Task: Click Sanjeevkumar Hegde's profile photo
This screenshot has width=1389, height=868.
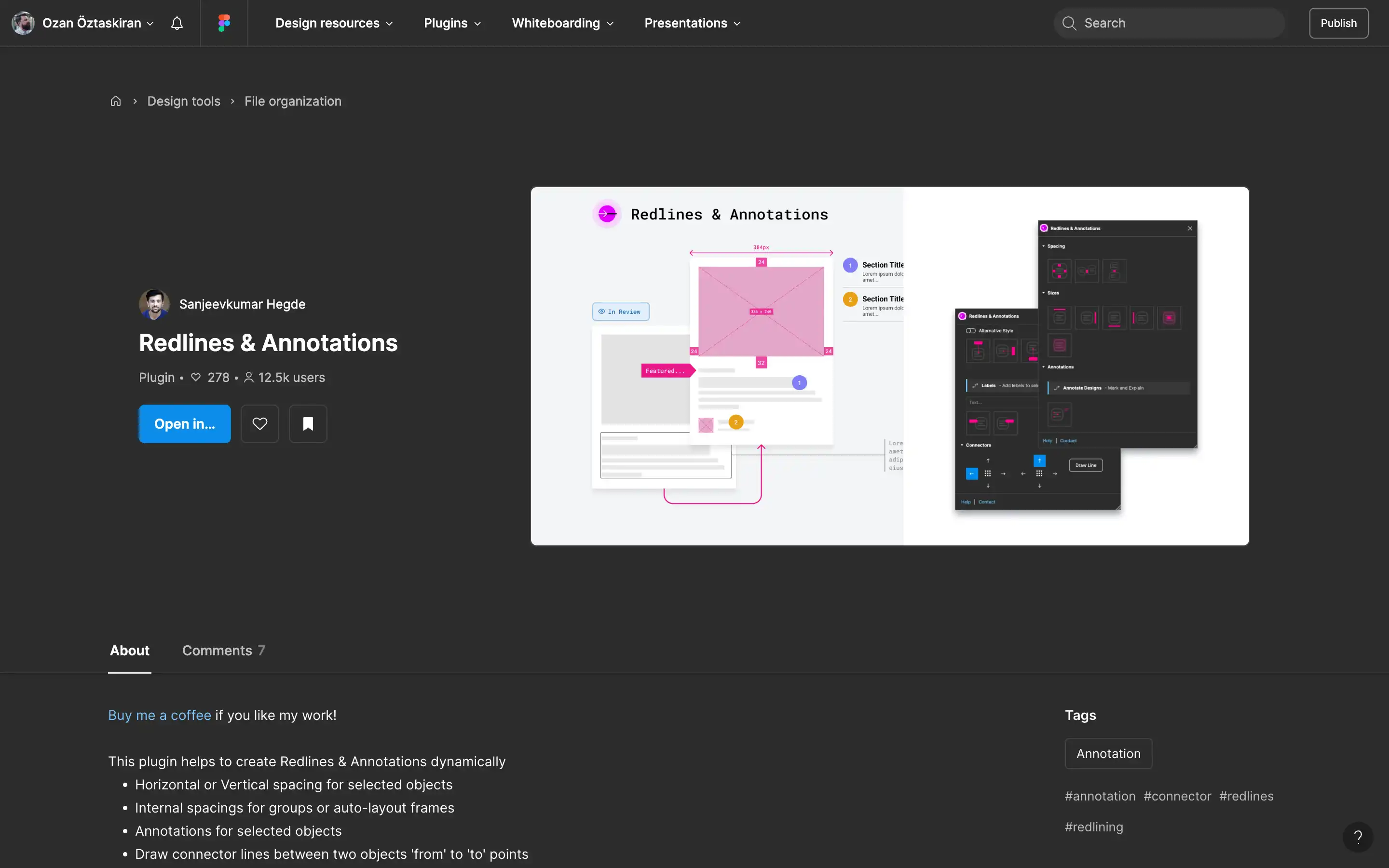Action: [154, 304]
